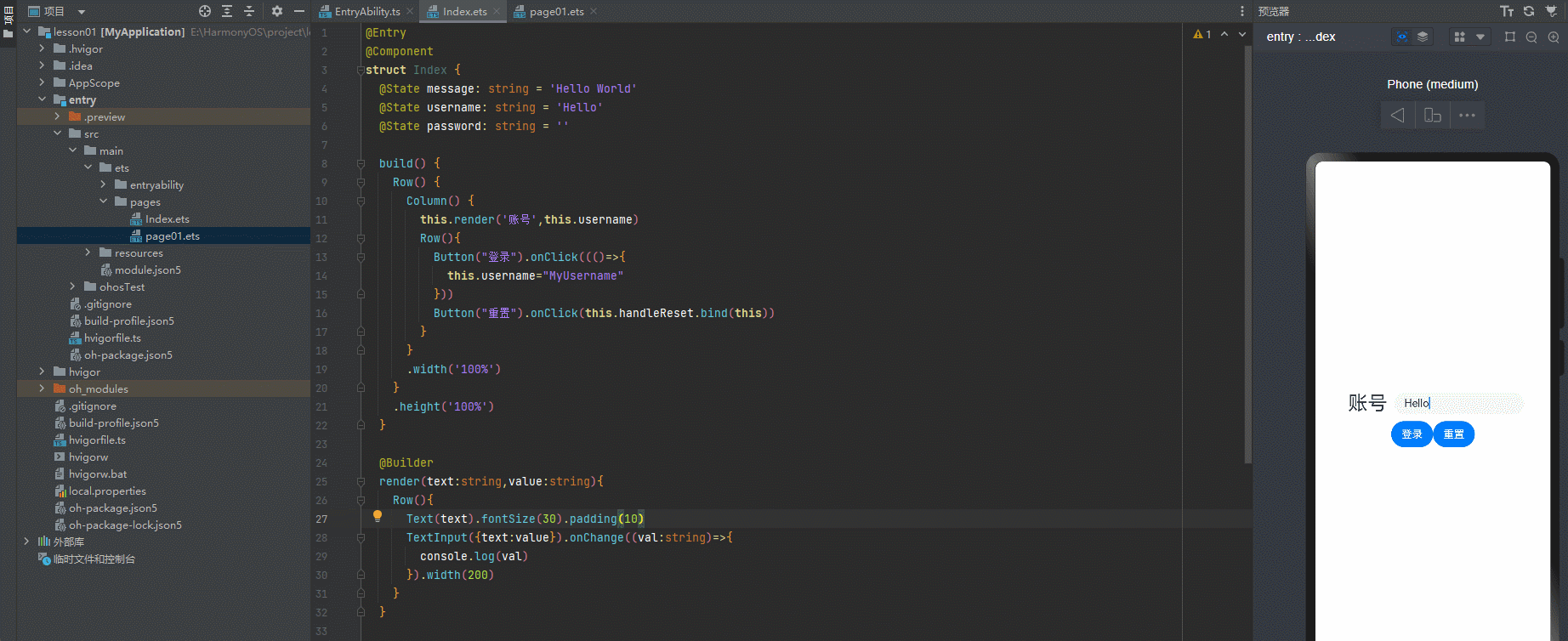
Task: Click the 重置 button in phone preview
Action: click(x=1454, y=434)
